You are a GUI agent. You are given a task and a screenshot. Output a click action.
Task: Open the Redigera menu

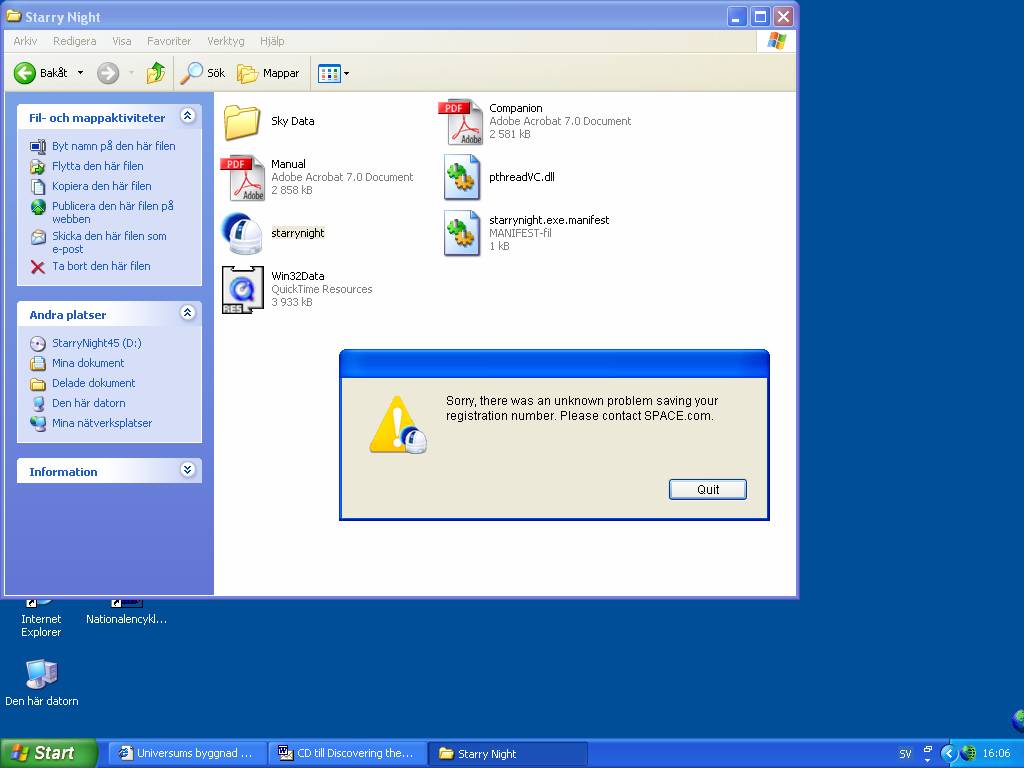tap(74, 41)
